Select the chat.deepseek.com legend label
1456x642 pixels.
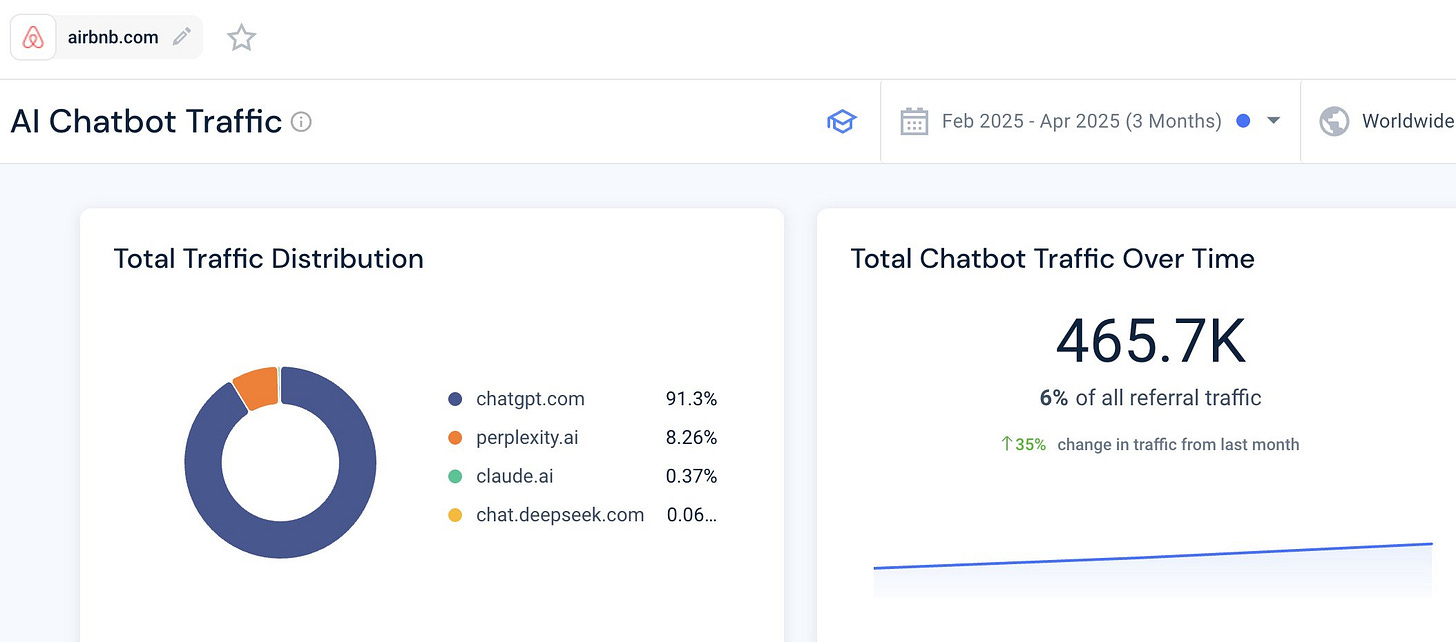click(560, 516)
